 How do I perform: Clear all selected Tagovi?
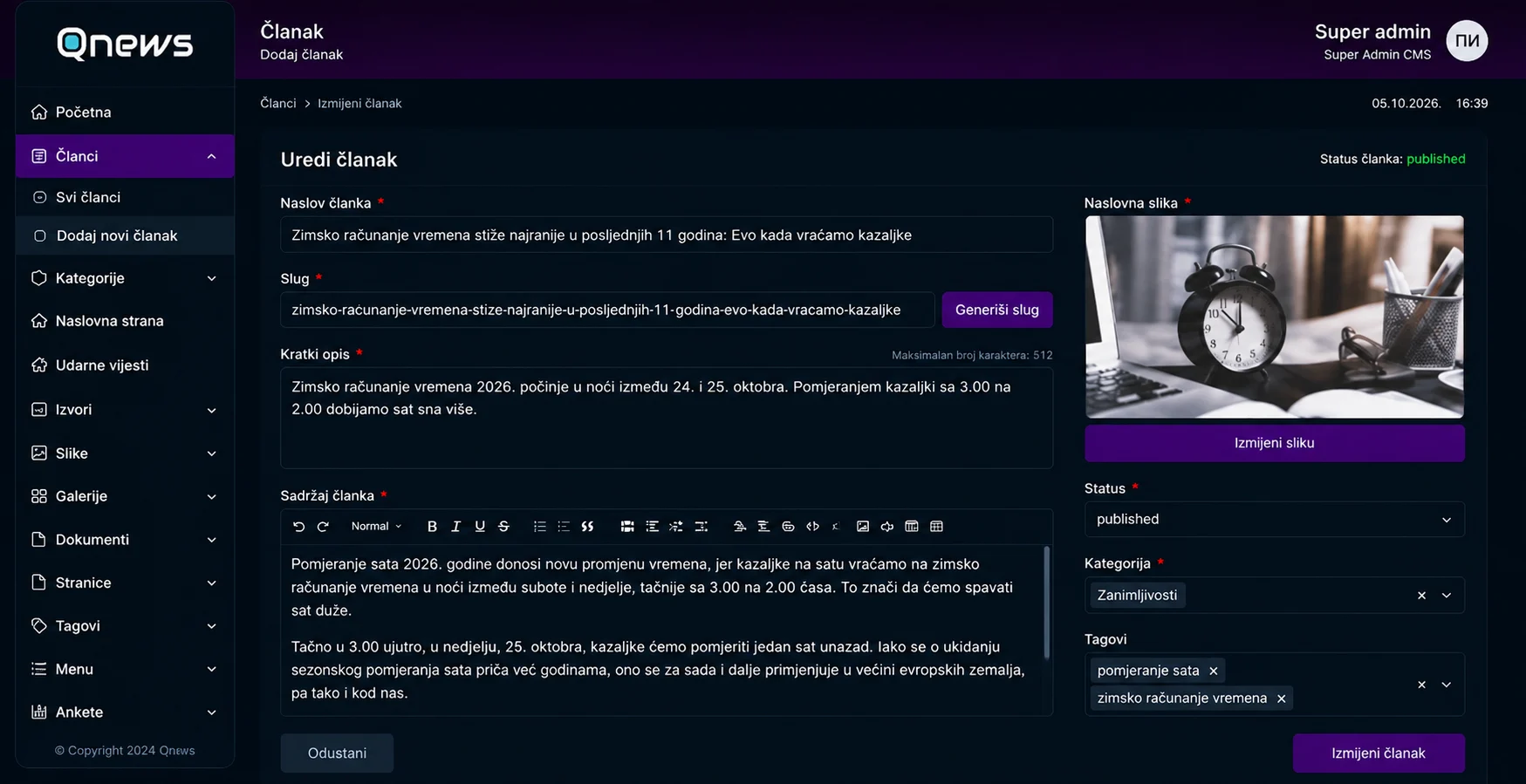pos(1421,685)
